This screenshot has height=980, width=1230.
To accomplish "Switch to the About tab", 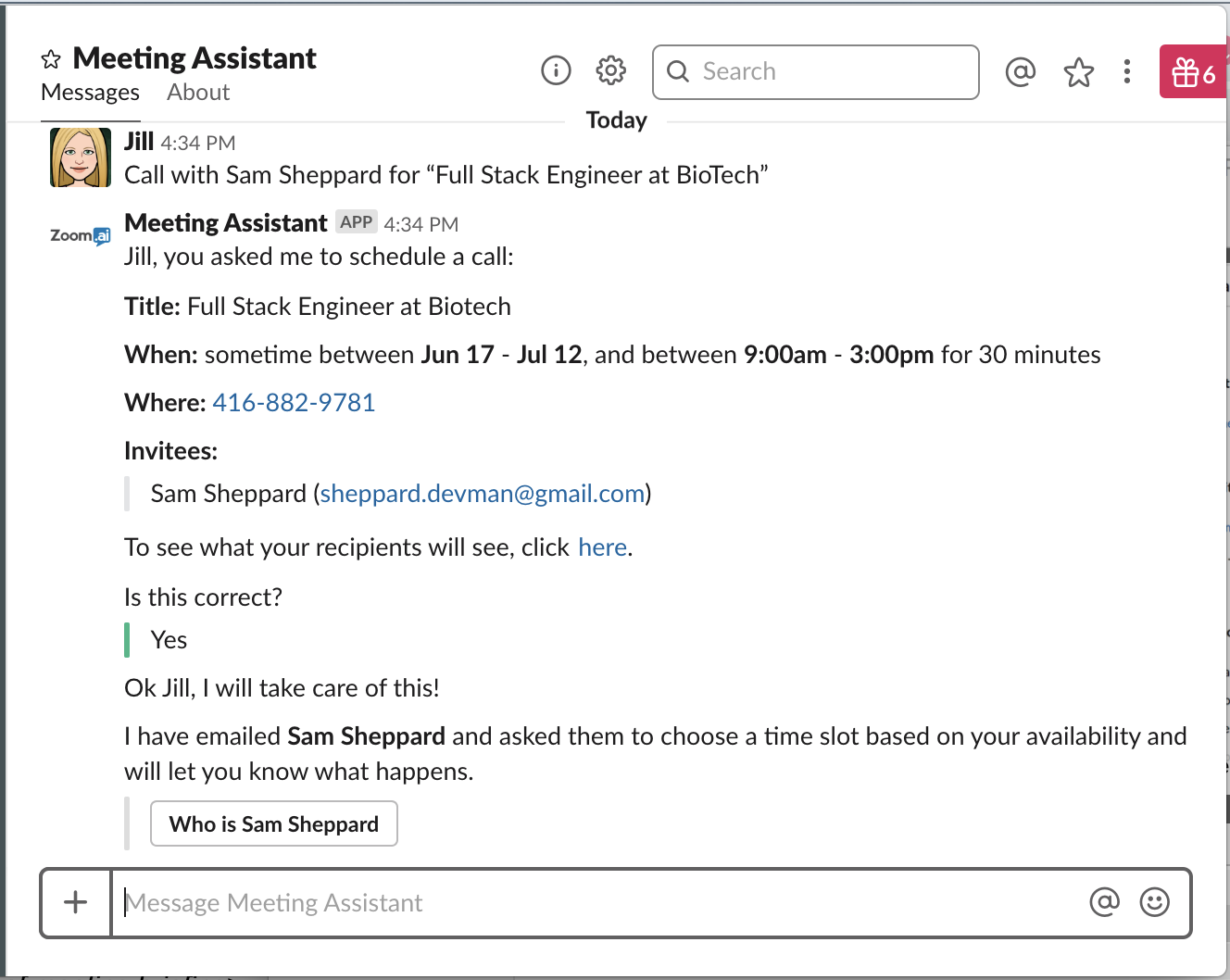I will pos(198,93).
